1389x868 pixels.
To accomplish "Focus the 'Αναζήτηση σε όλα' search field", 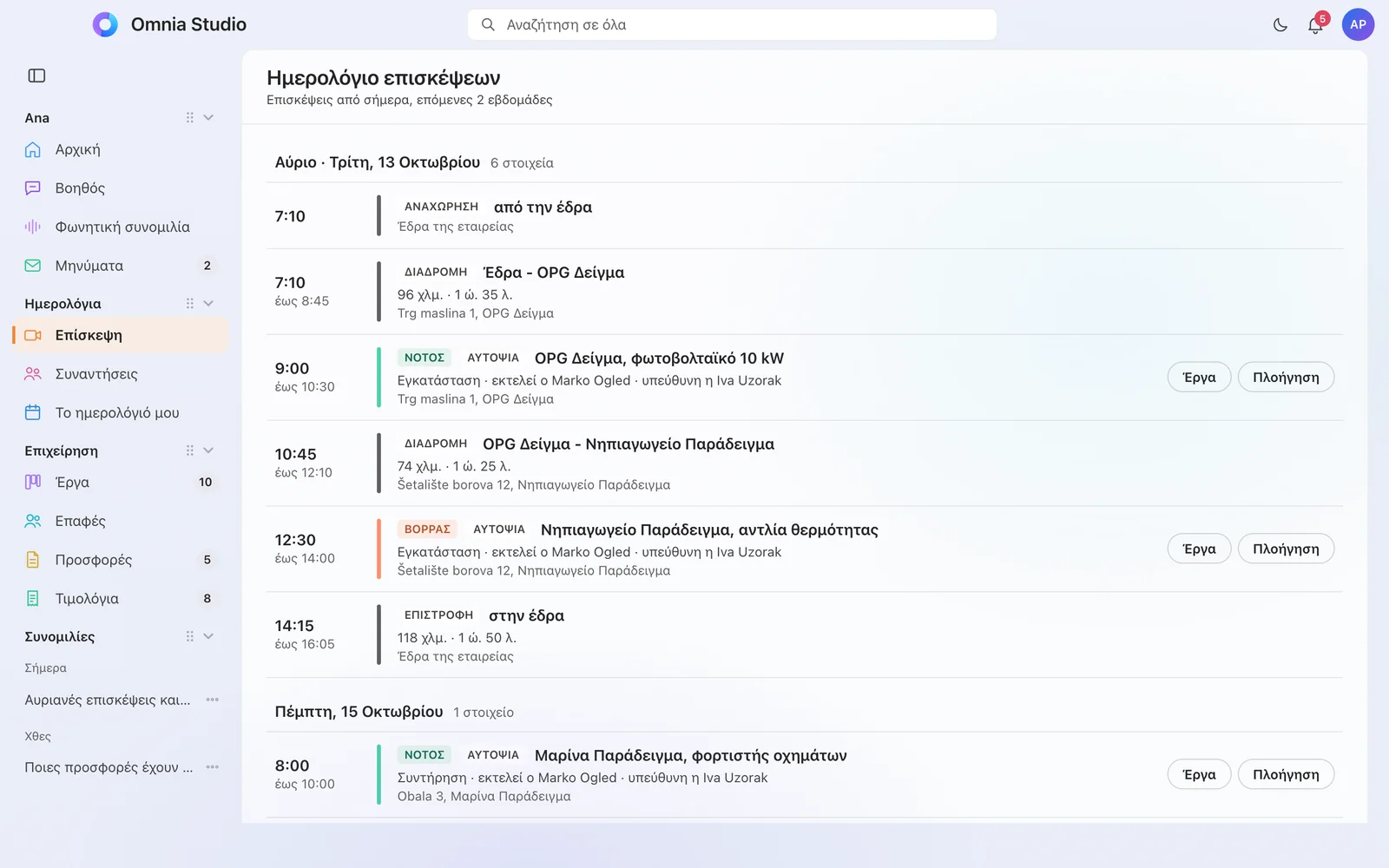I will tap(732, 24).
